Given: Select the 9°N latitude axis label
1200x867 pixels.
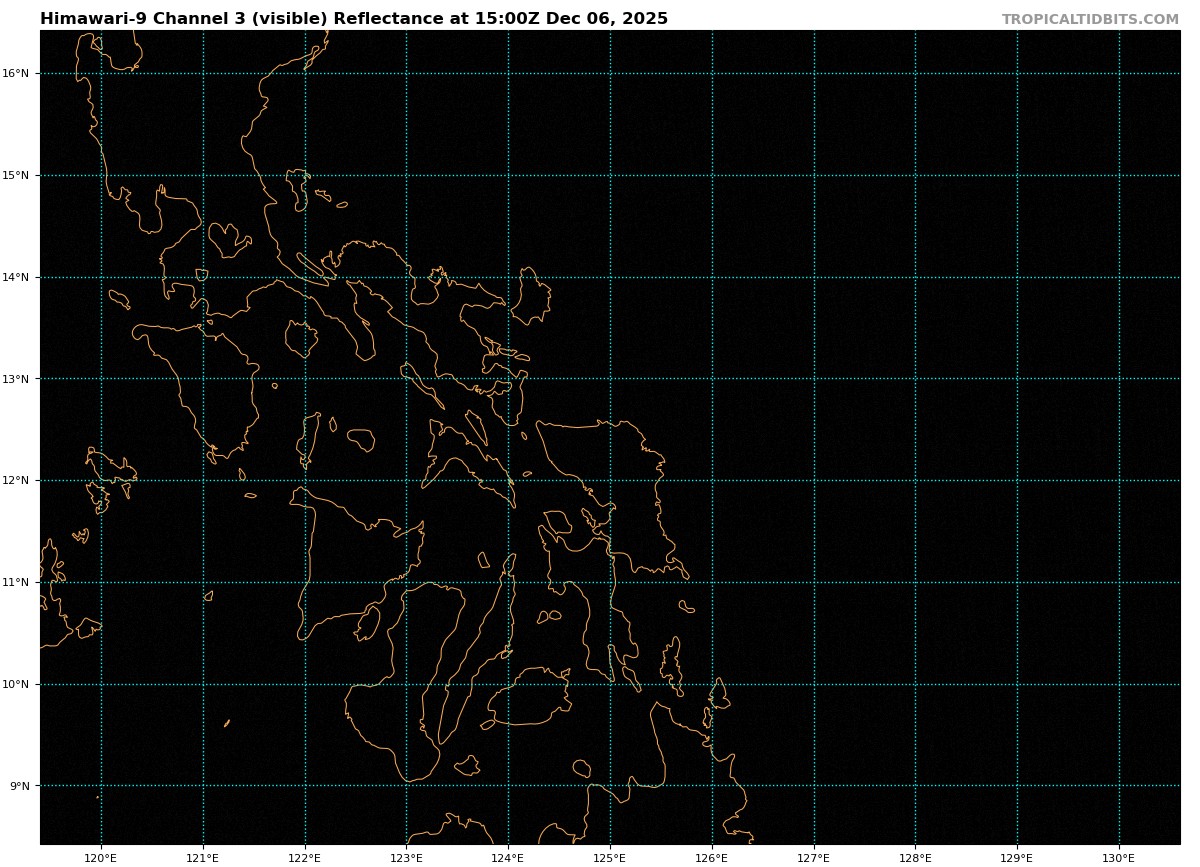Looking at the screenshot, I should 20,786.
